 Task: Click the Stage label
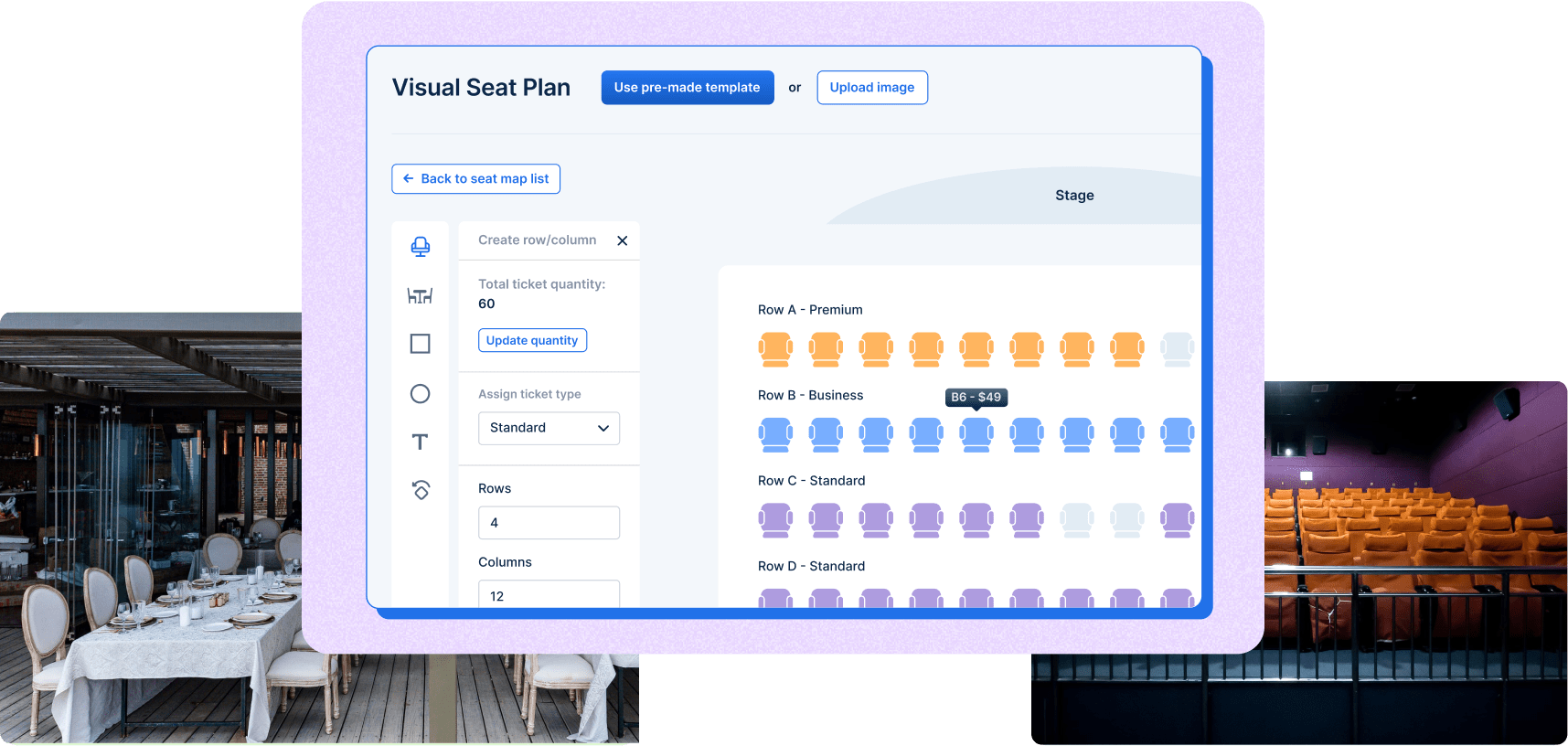pyautogui.click(x=1074, y=196)
